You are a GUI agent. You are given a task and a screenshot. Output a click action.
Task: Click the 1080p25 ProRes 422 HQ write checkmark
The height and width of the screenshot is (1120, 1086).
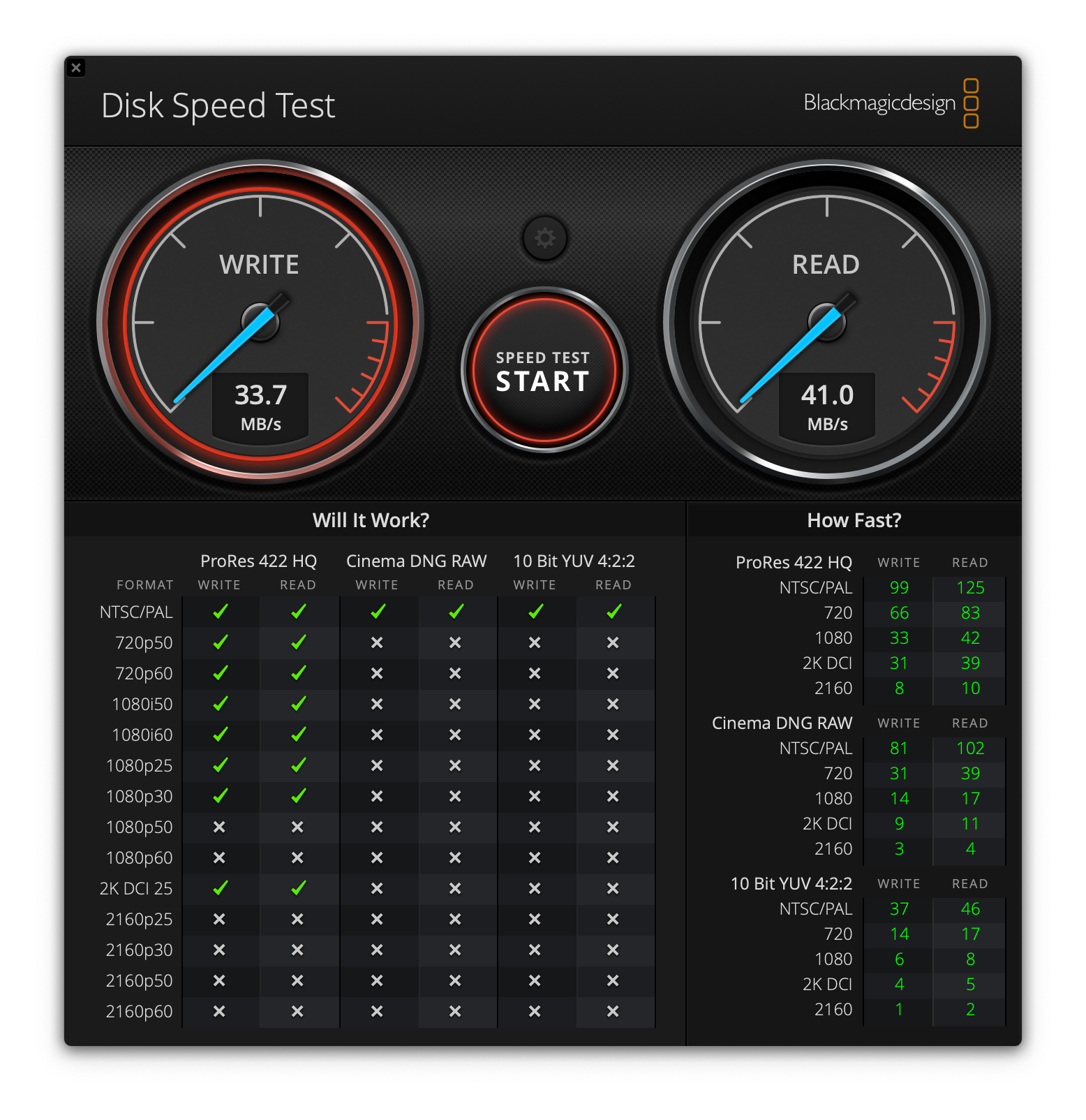pos(221,765)
